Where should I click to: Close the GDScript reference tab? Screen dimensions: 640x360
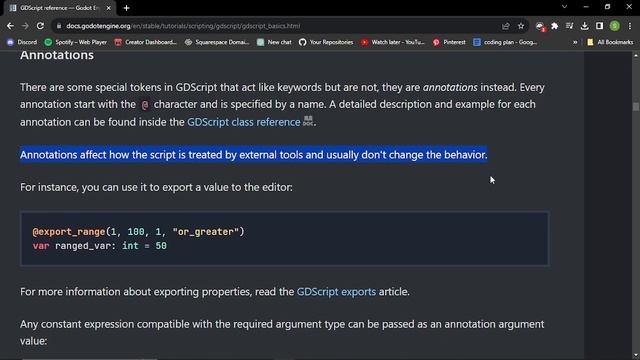109,8
